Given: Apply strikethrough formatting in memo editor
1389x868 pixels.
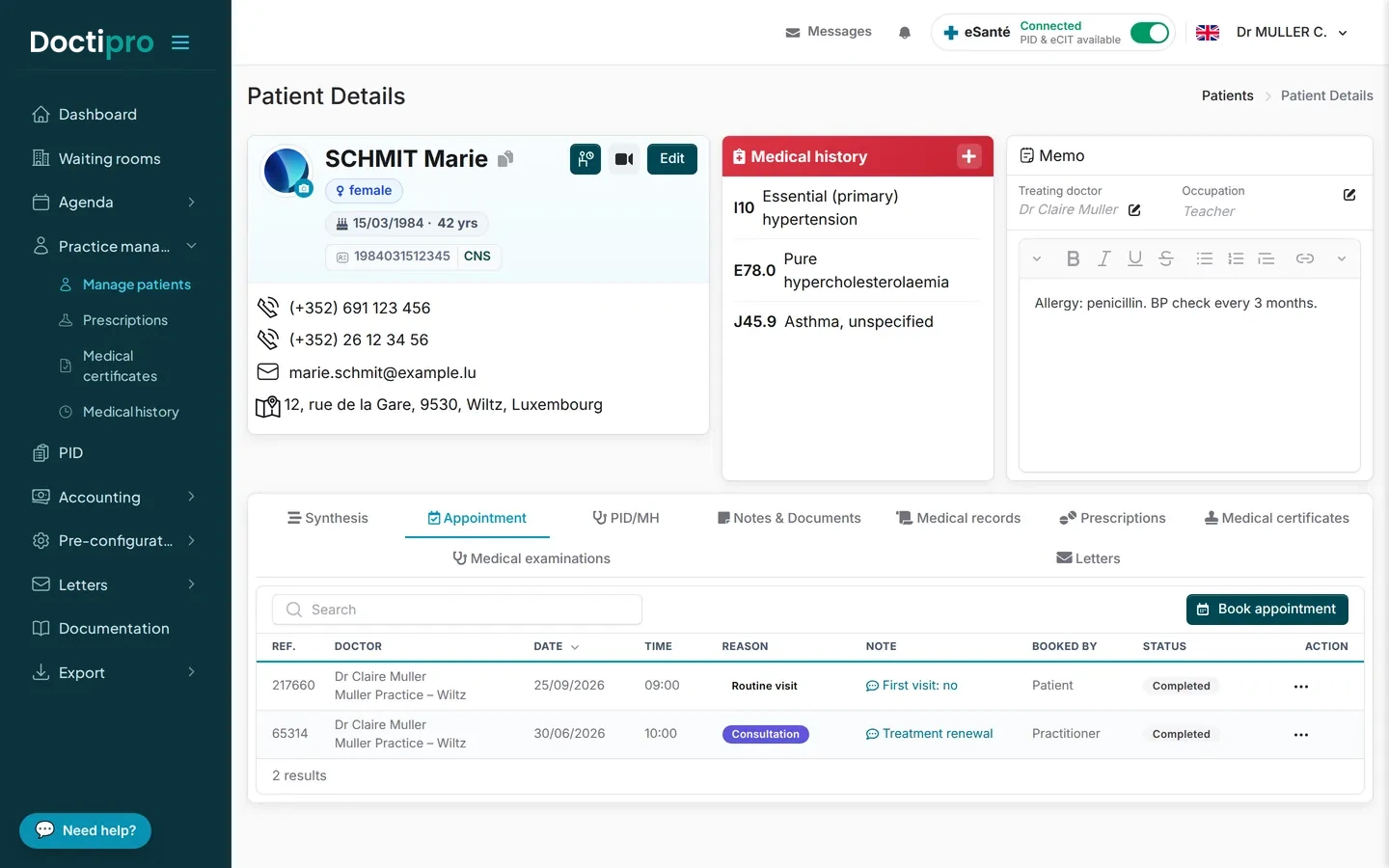Looking at the screenshot, I should pos(1166,258).
